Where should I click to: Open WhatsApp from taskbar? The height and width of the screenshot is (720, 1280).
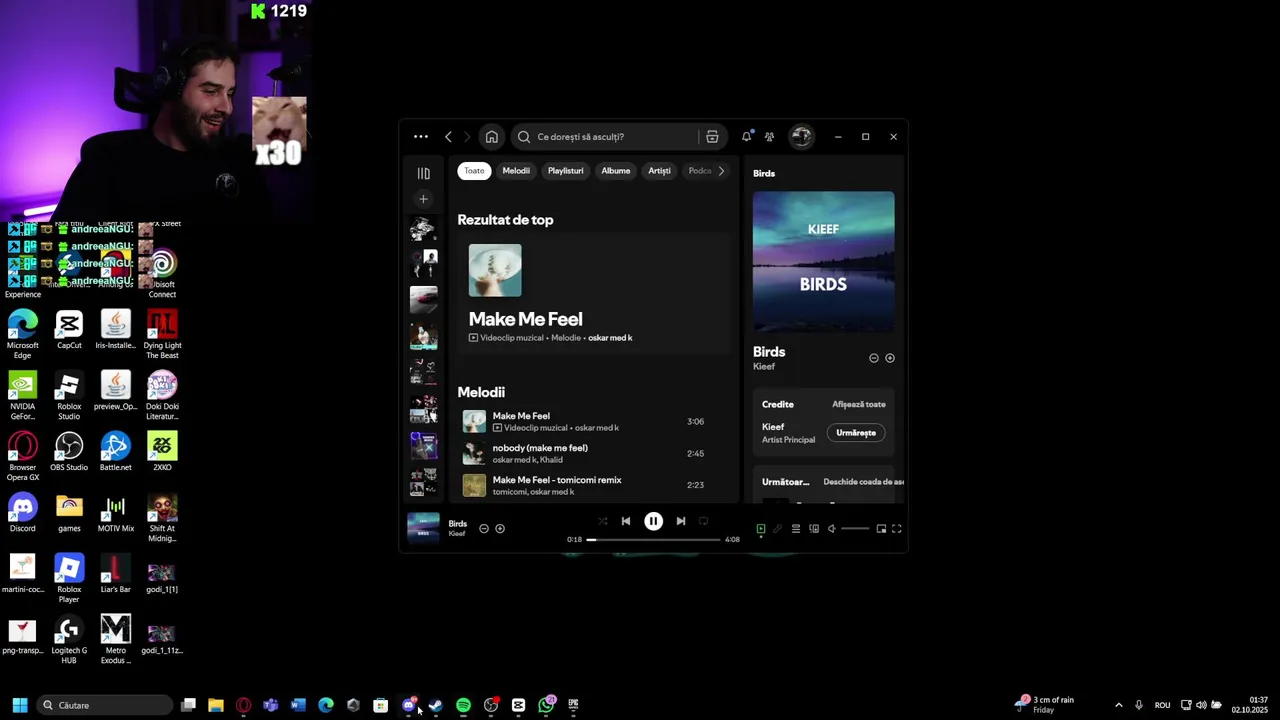pos(546,705)
